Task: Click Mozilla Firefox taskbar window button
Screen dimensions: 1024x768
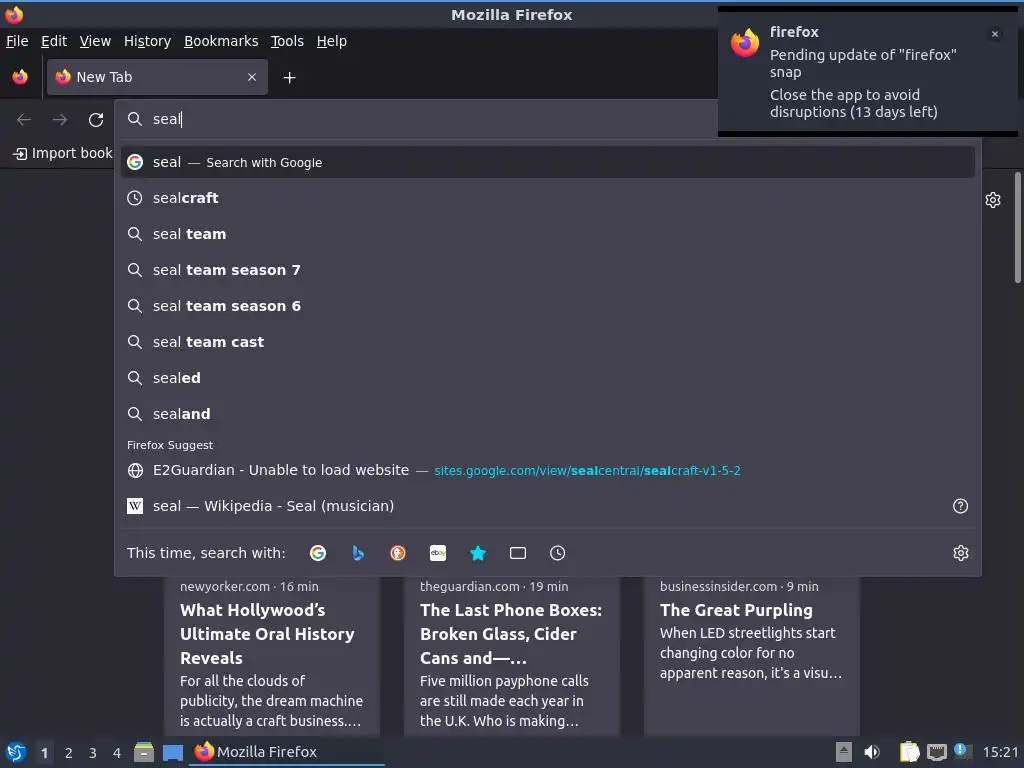Action: tap(287, 752)
